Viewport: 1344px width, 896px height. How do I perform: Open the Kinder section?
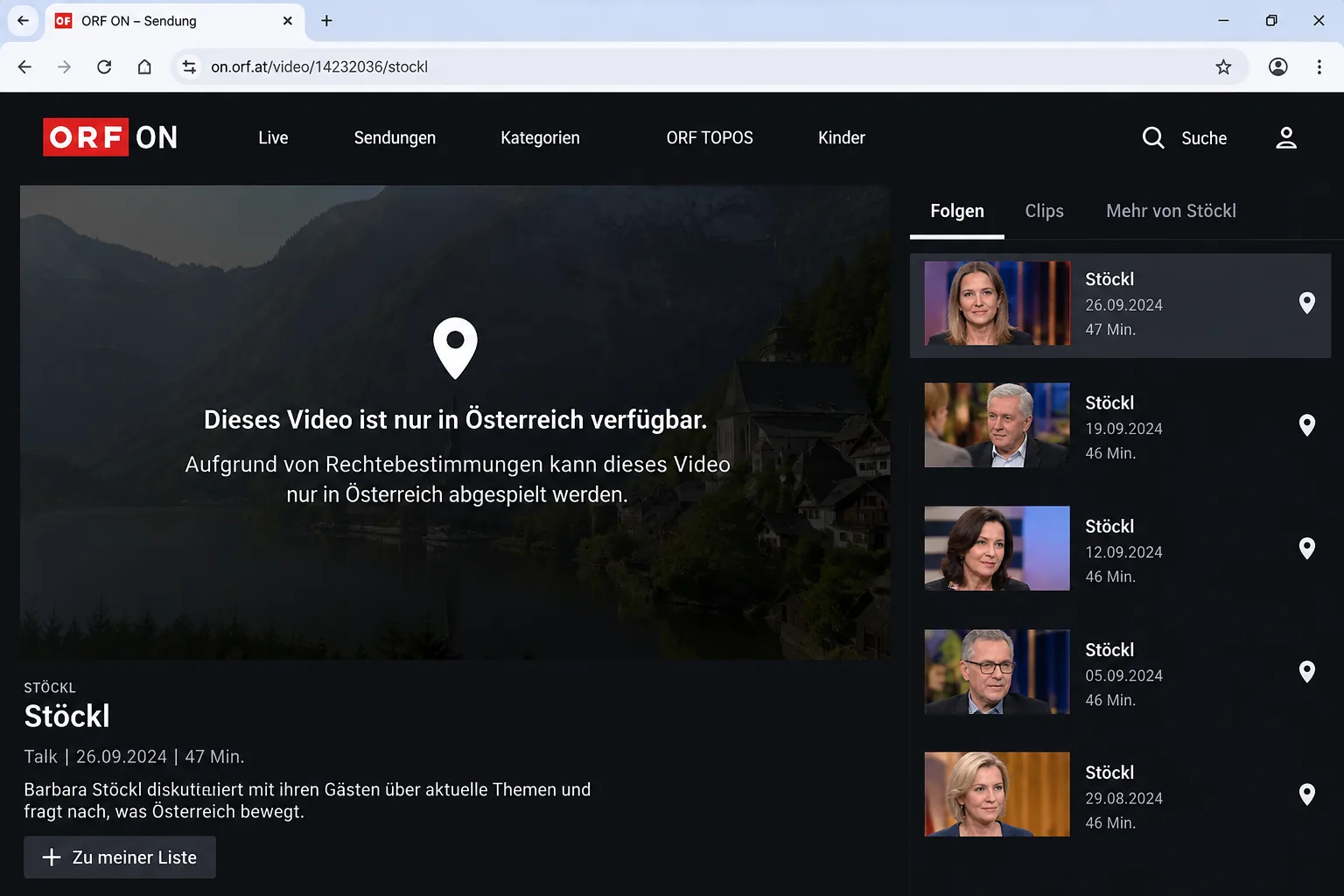842,137
